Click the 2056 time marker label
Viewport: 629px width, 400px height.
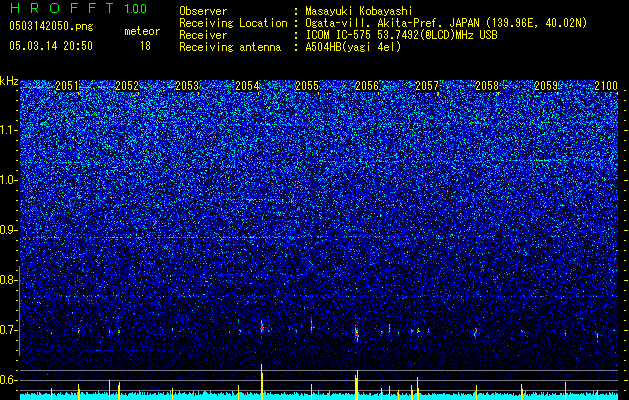[x=367, y=86]
